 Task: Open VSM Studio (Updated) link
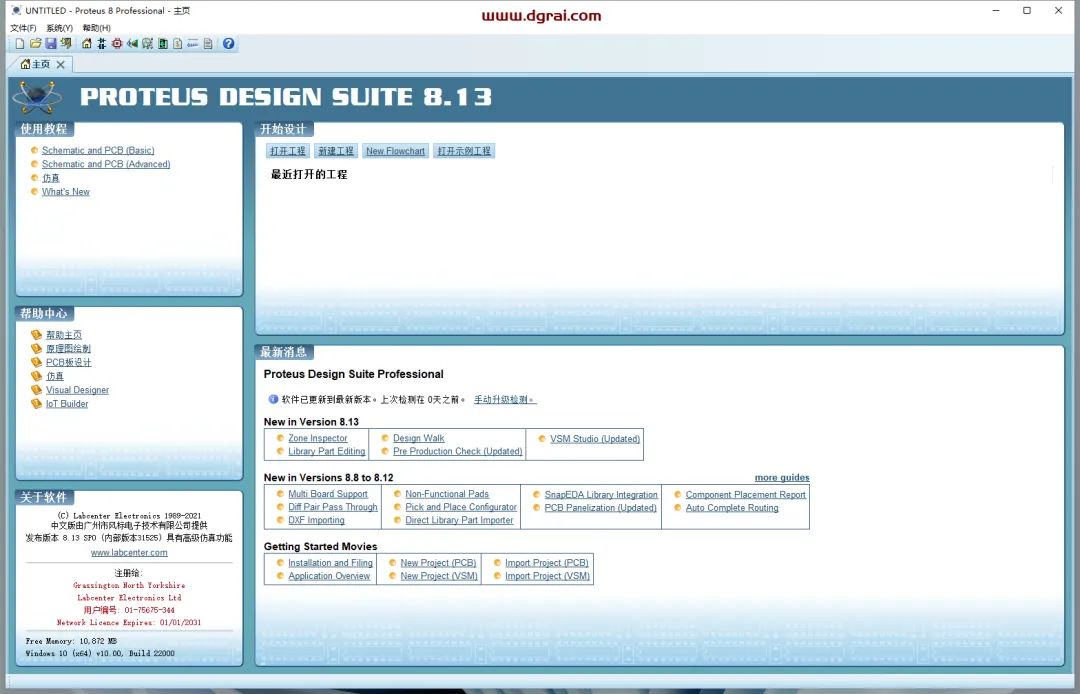[595, 439]
